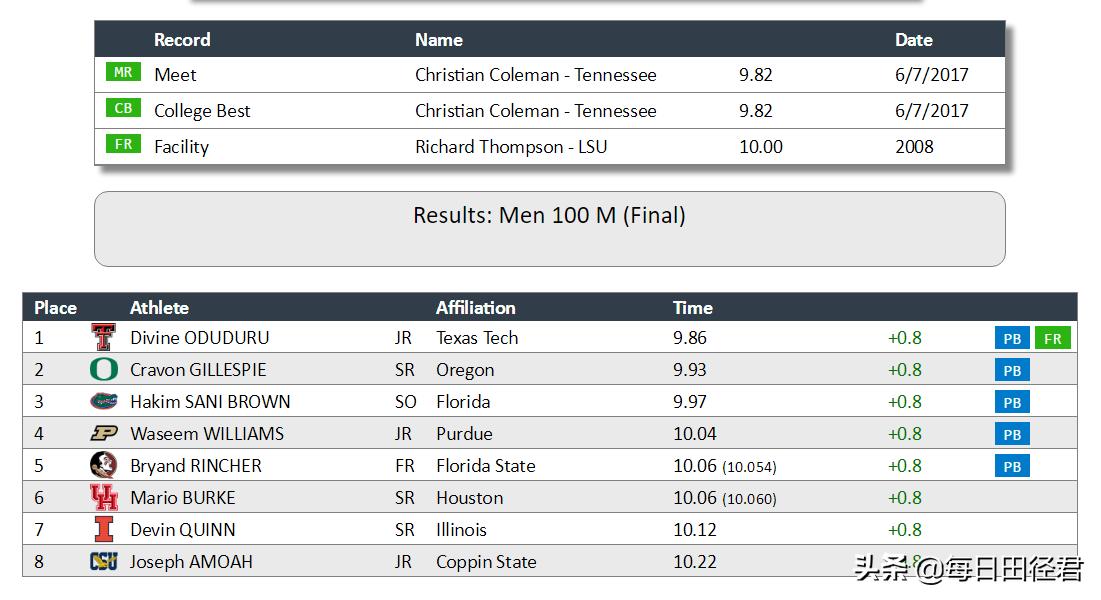Click the FR badge beside Facility record

point(123,145)
